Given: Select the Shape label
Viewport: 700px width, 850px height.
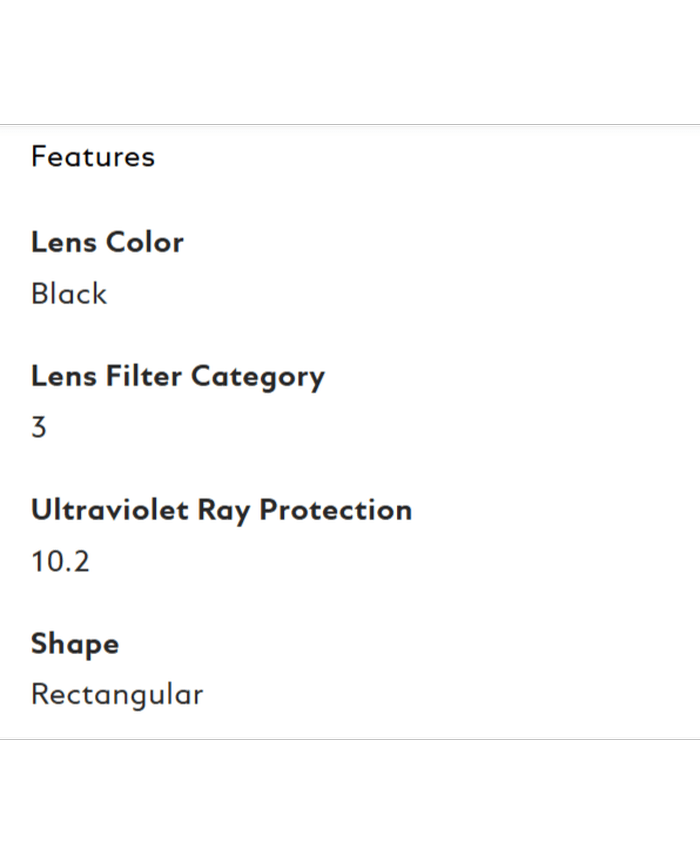Looking at the screenshot, I should 75,643.
